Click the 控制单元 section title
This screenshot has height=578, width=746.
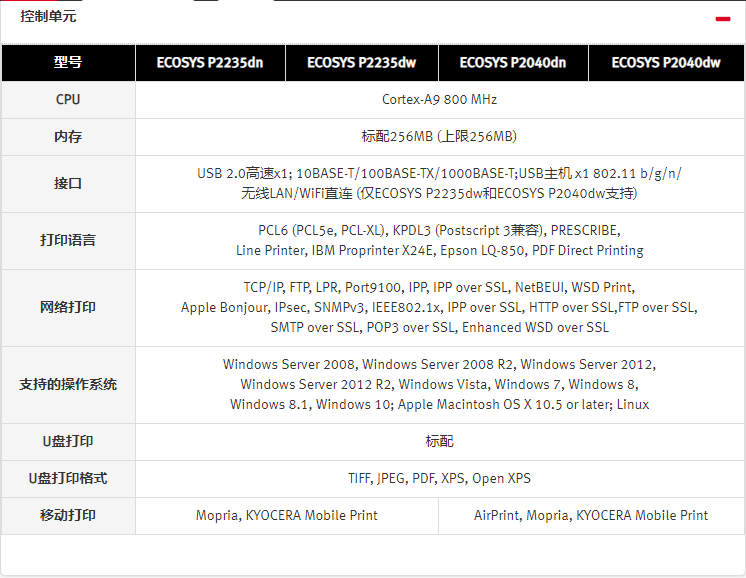point(48,17)
